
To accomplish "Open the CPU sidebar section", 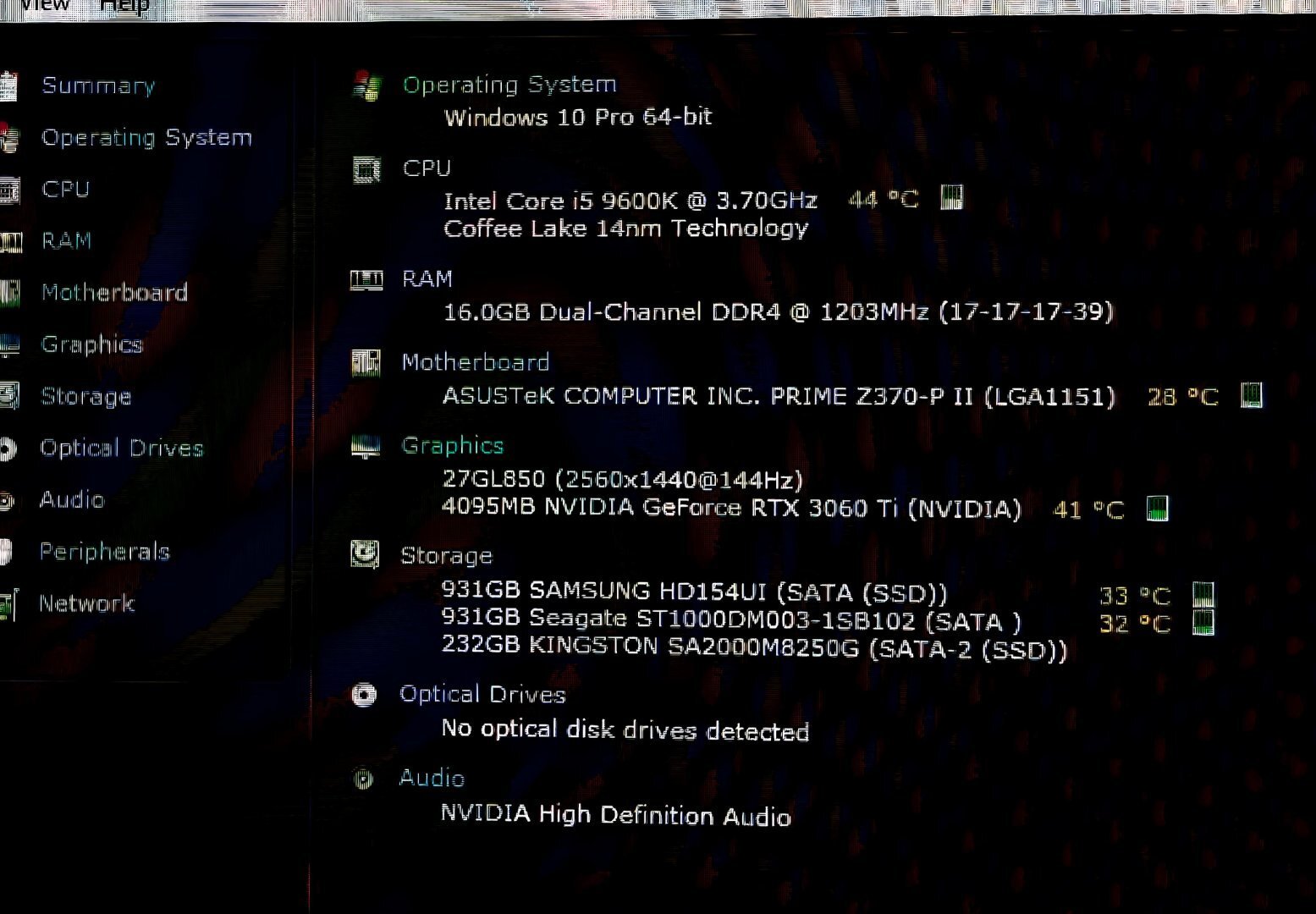I will [x=65, y=189].
